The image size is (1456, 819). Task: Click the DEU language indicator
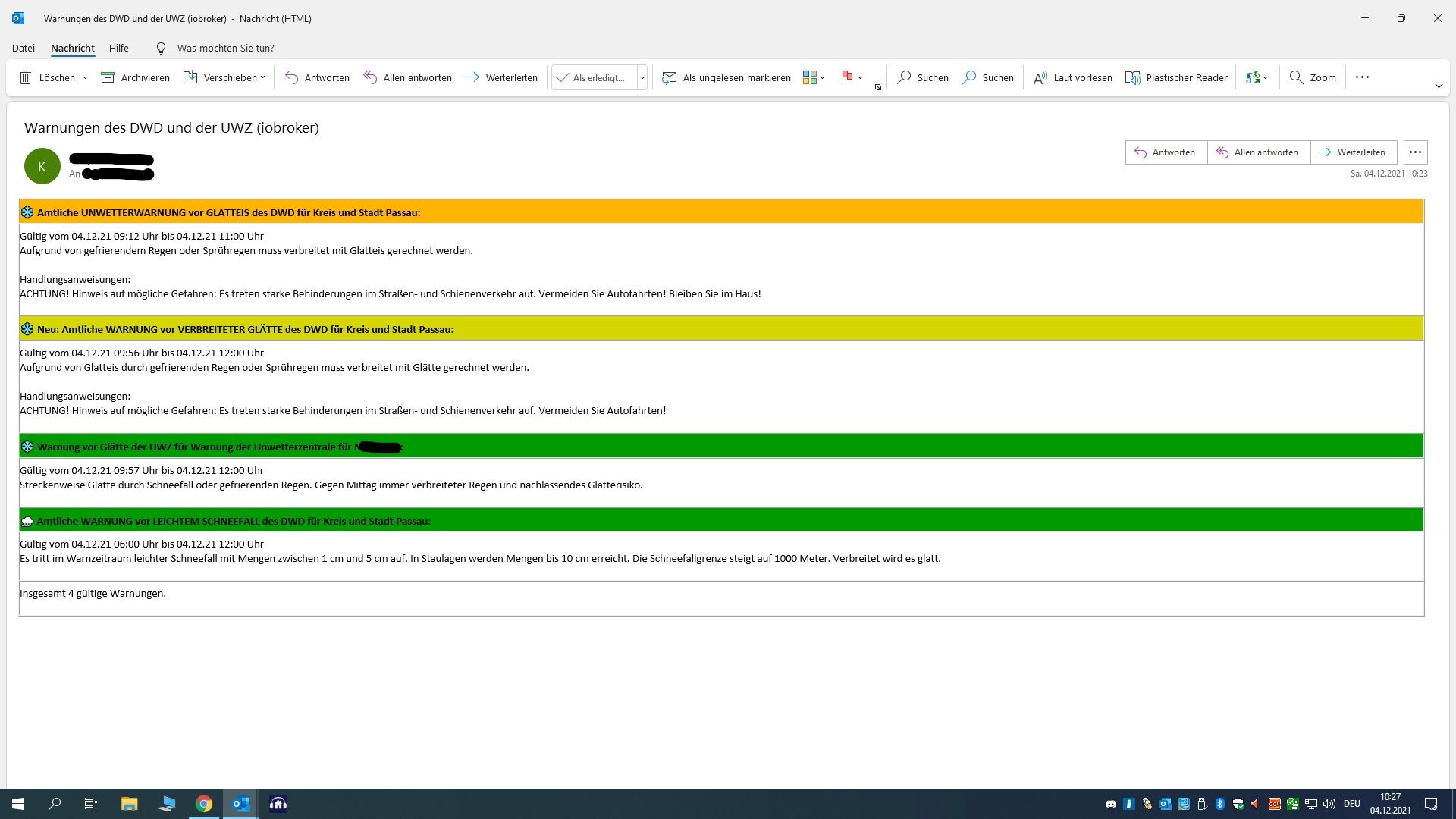coord(1352,804)
